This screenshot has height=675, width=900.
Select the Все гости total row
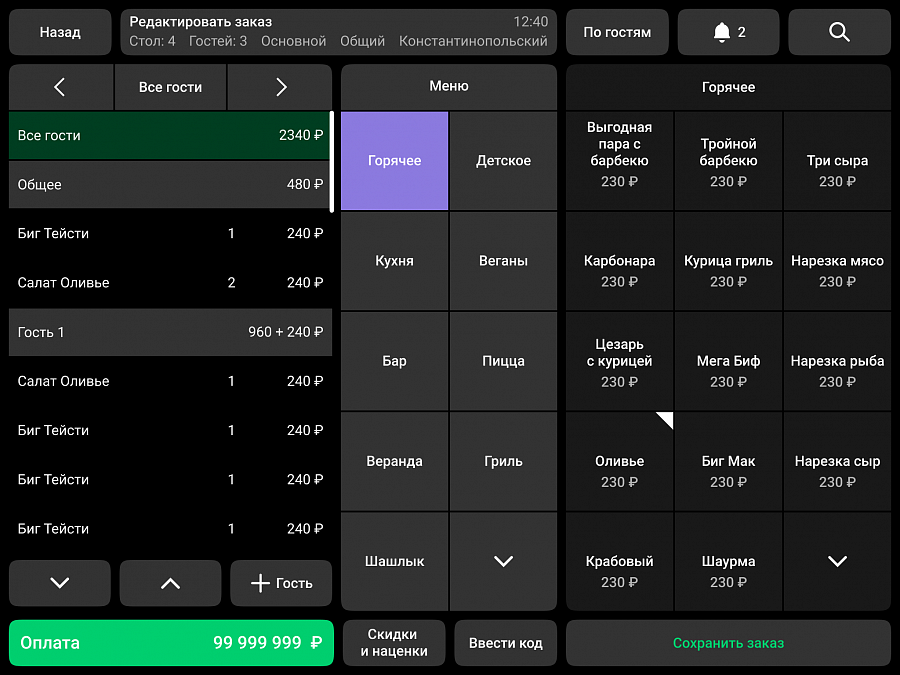click(x=169, y=135)
